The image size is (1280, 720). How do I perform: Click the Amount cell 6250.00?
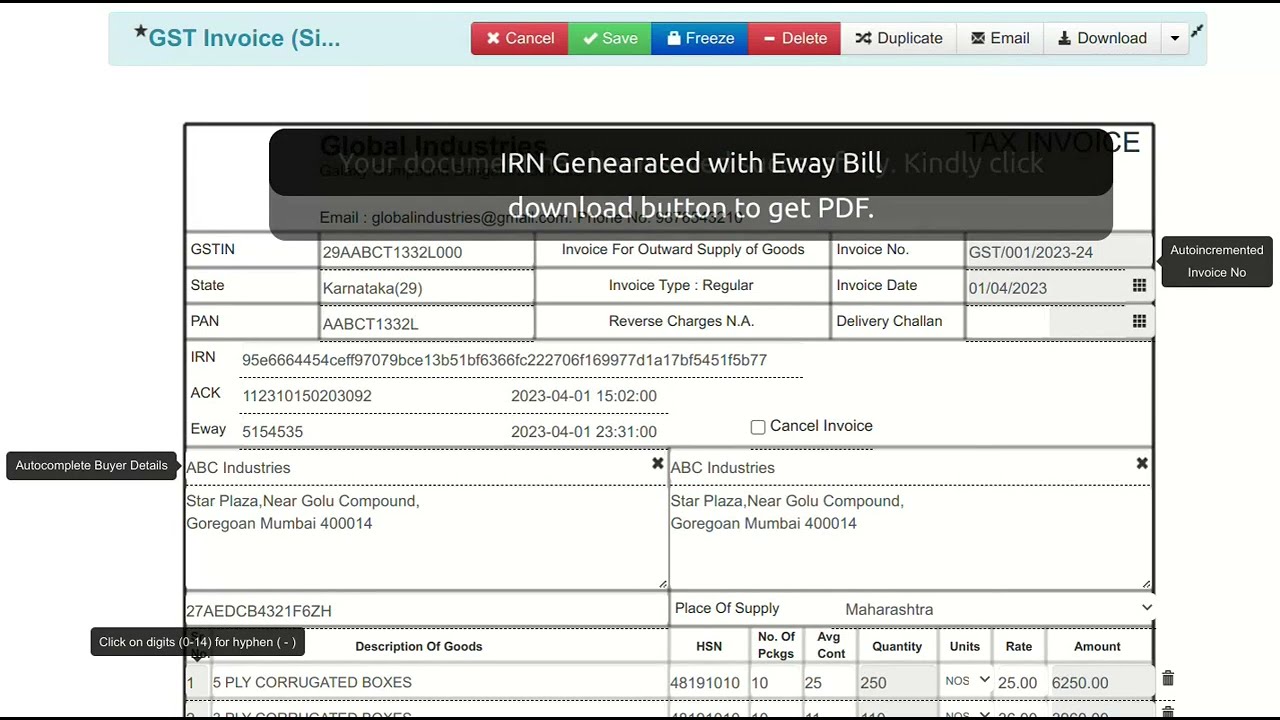point(1100,682)
